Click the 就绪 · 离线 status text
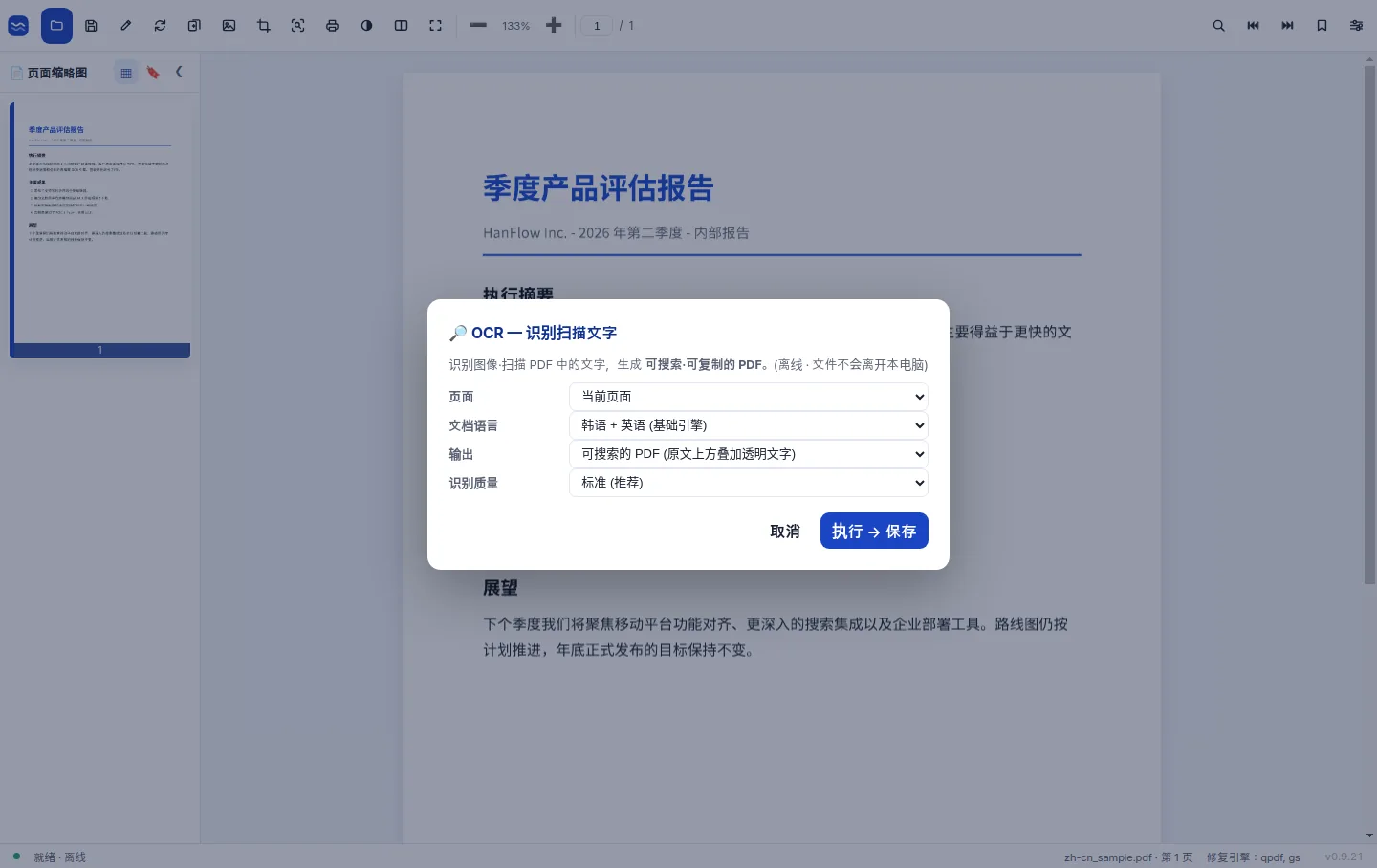 [60, 857]
